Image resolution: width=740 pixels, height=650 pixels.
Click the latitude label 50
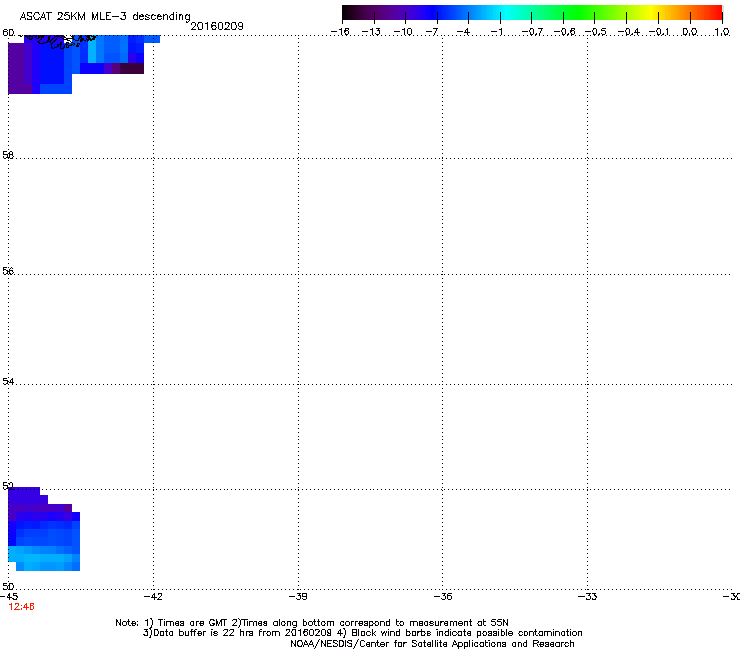[x=8, y=586]
